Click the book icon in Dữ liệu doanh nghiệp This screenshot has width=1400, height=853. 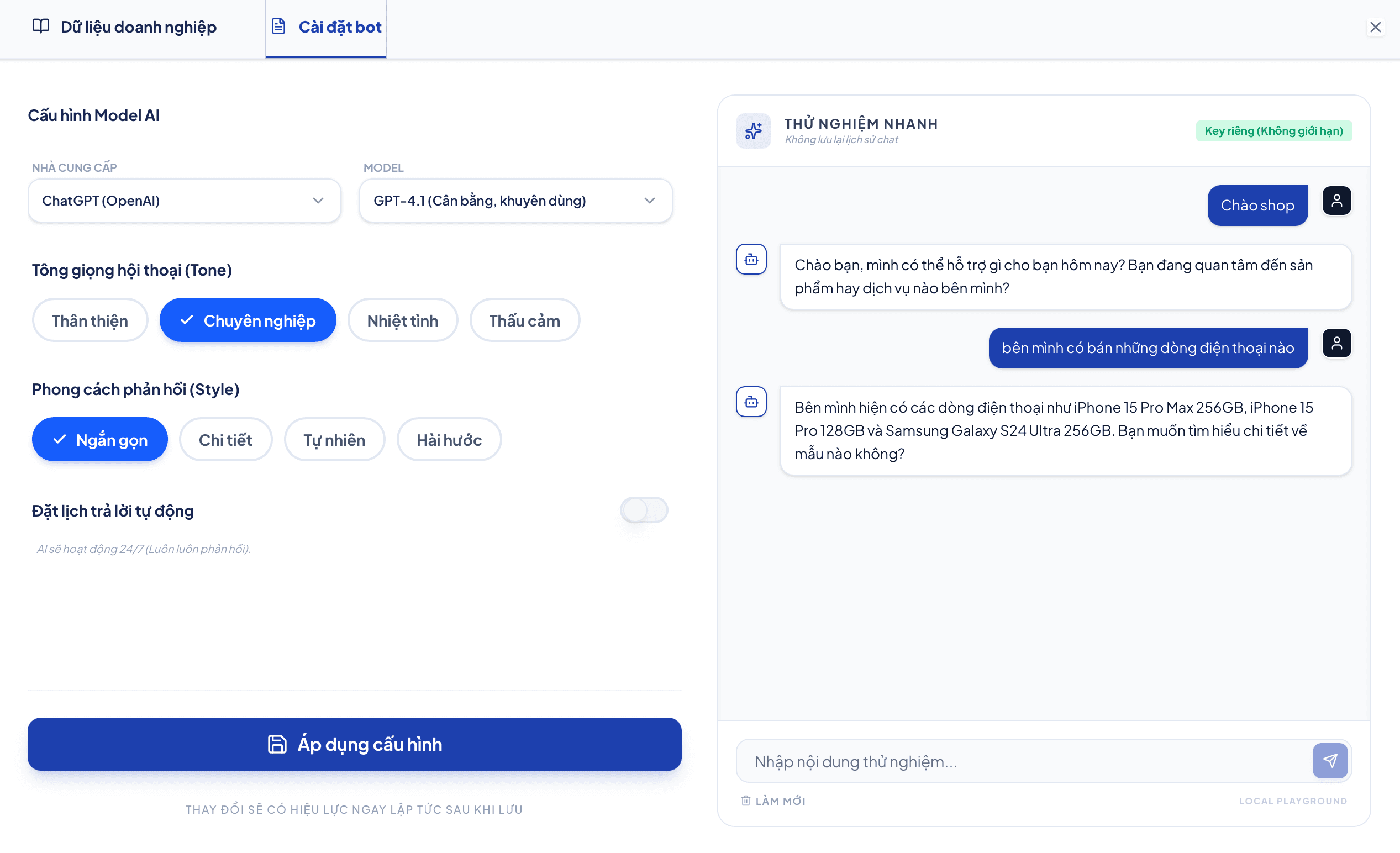[x=41, y=26]
